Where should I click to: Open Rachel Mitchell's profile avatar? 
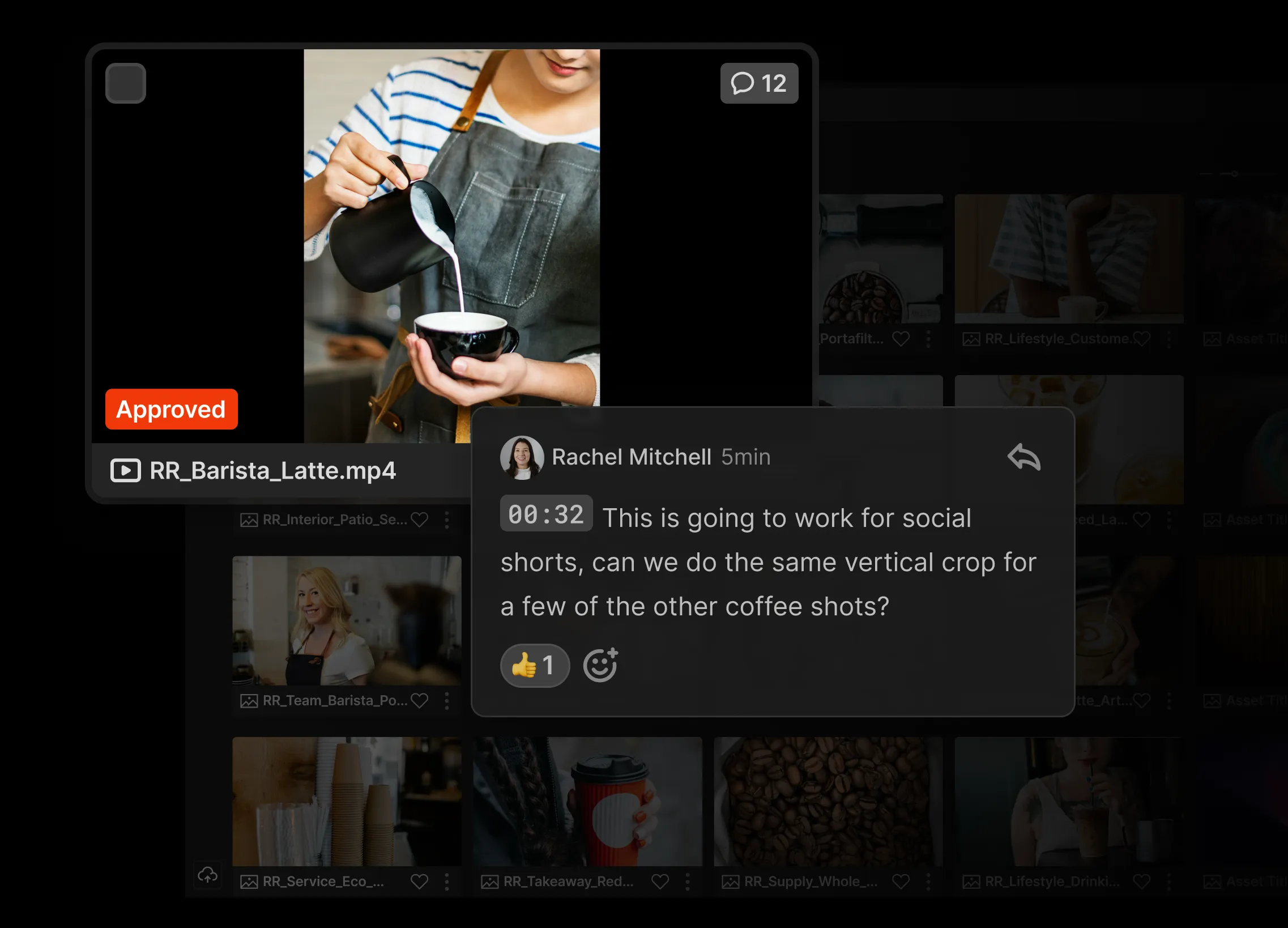click(522, 457)
